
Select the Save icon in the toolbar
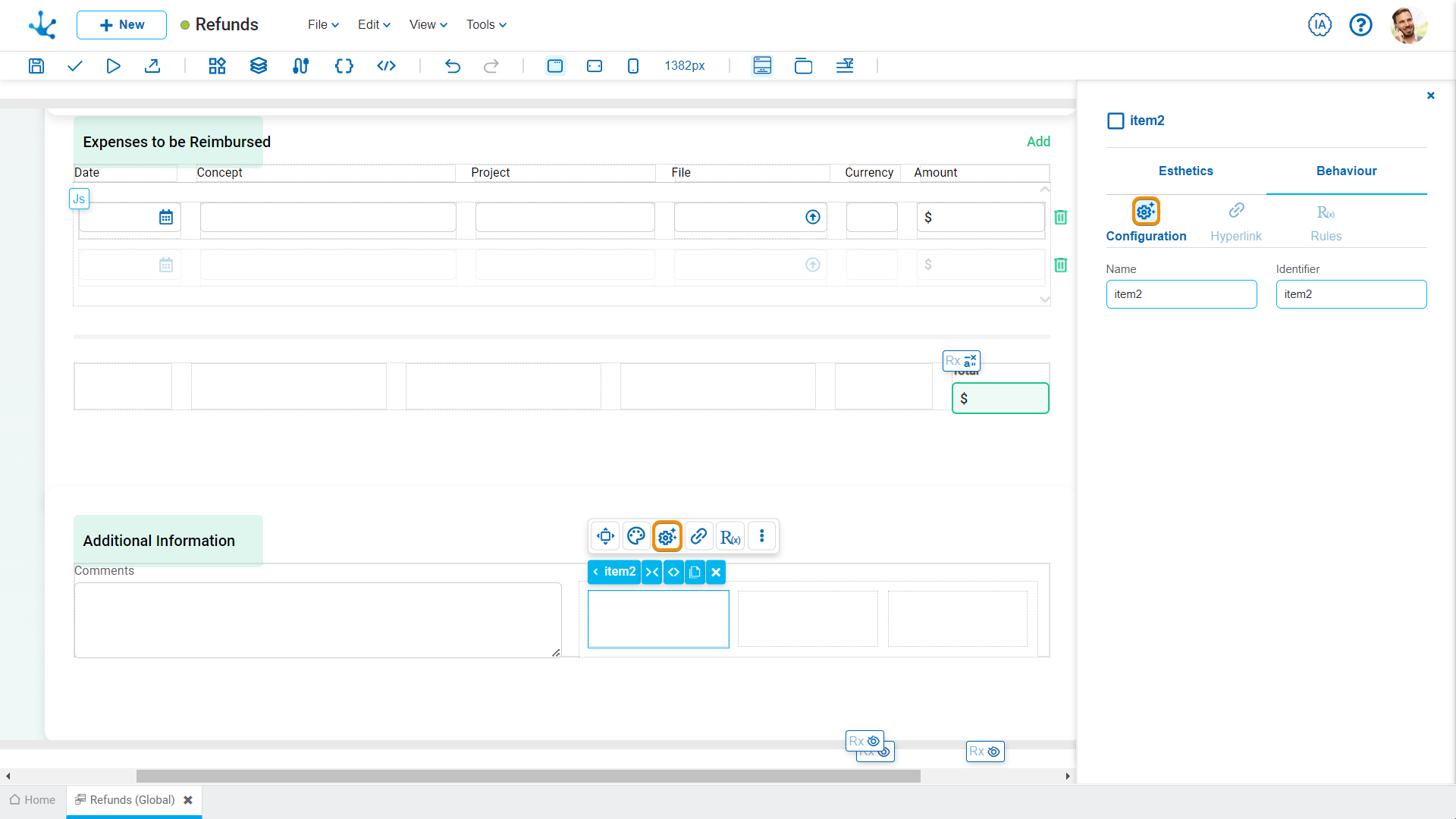click(36, 66)
